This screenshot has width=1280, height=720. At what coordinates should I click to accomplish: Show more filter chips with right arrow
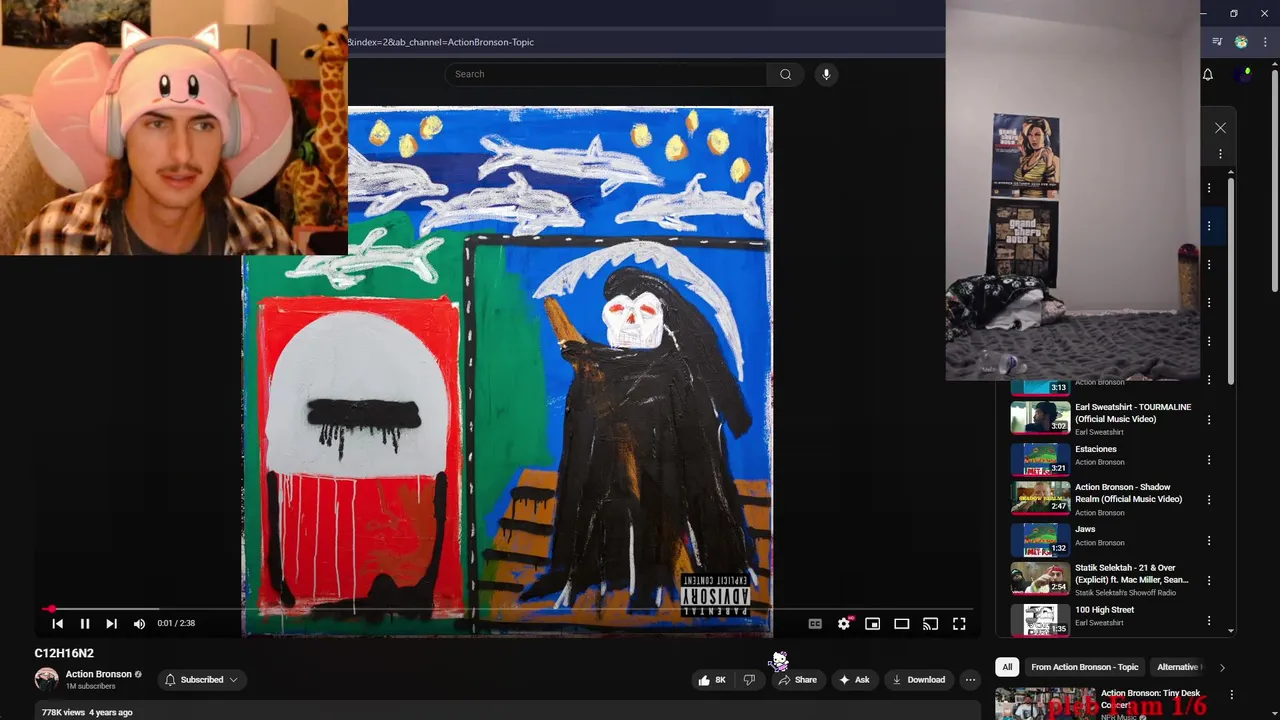1222,667
